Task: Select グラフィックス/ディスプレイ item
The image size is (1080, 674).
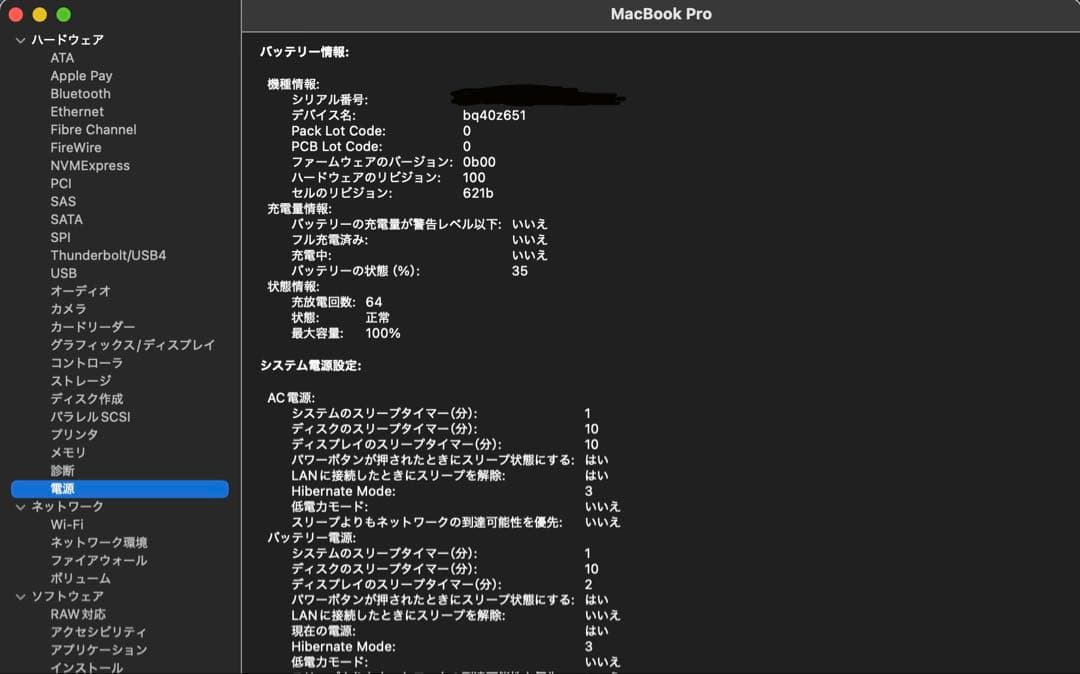Action: pyautogui.click(x=132, y=345)
